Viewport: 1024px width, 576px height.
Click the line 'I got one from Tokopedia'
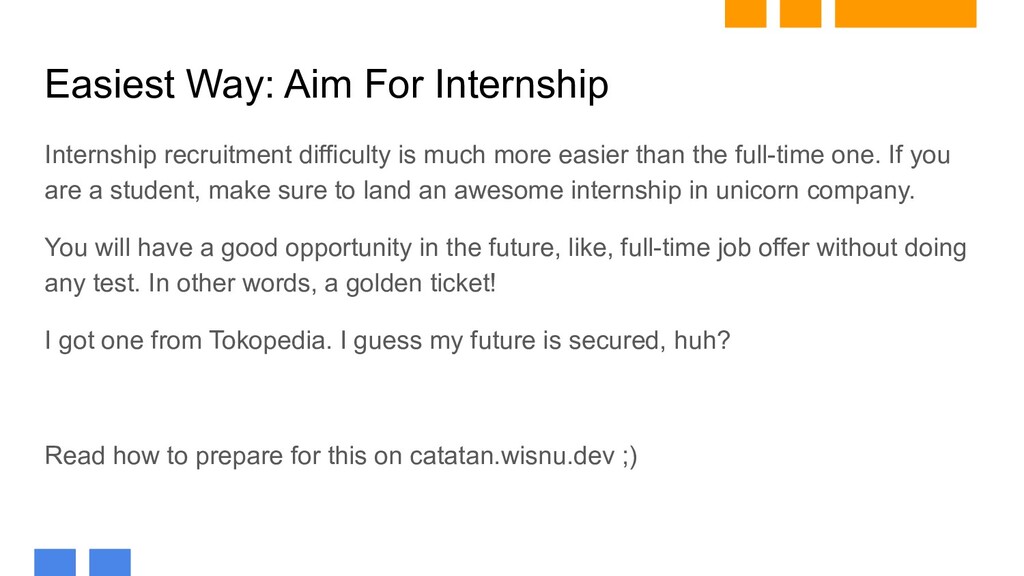point(387,341)
